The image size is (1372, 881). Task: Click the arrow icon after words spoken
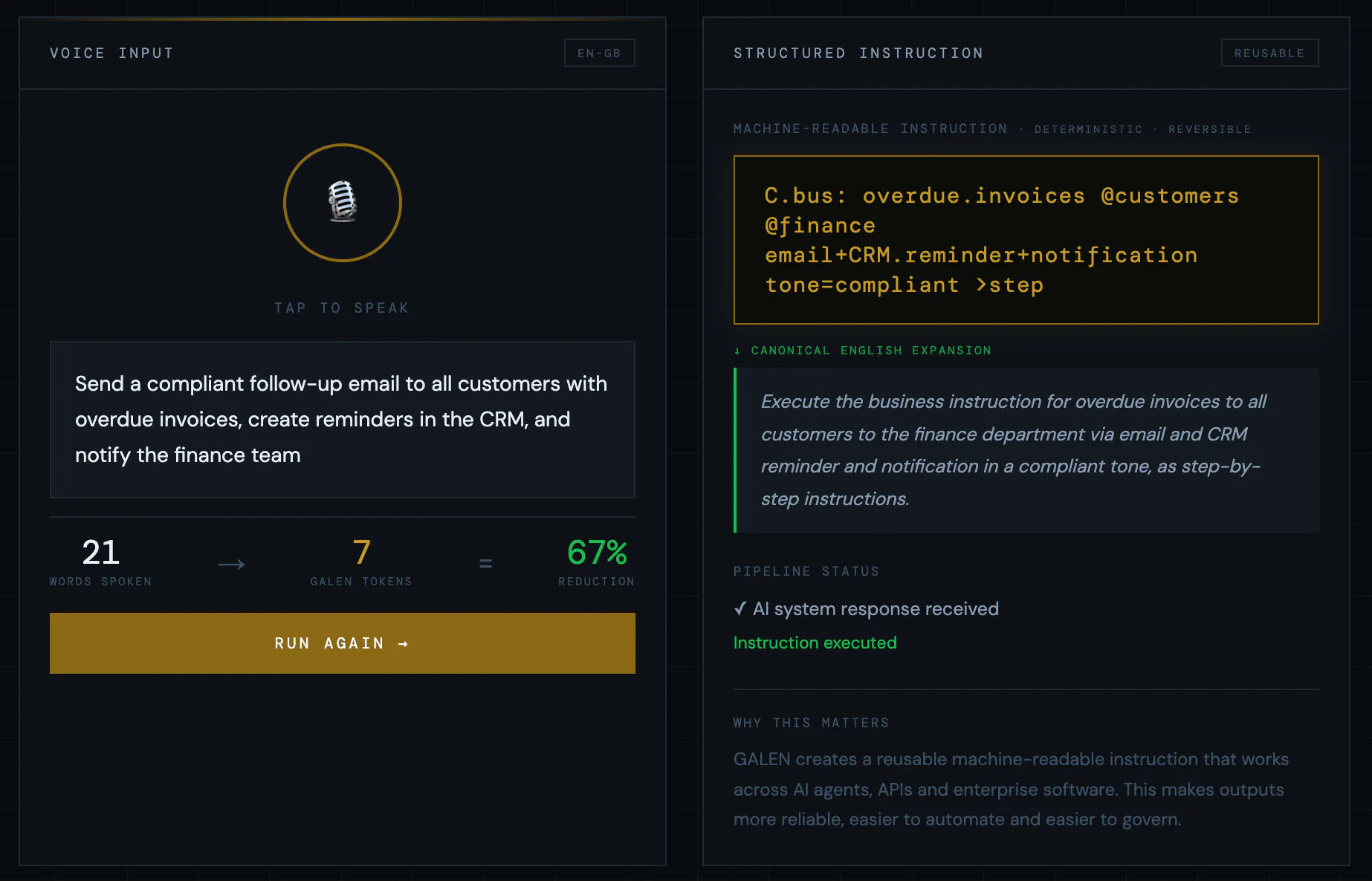click(x=231, y=565)
